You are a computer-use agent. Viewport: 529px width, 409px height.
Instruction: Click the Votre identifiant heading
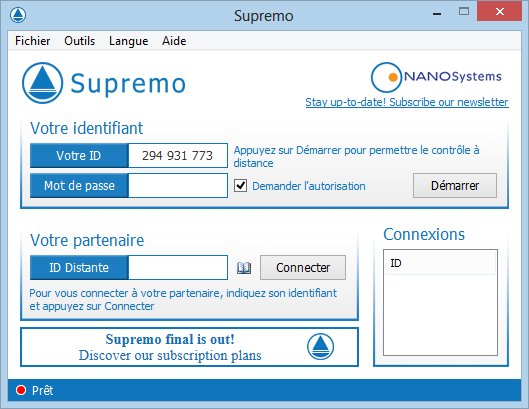(x=86, y=128)
